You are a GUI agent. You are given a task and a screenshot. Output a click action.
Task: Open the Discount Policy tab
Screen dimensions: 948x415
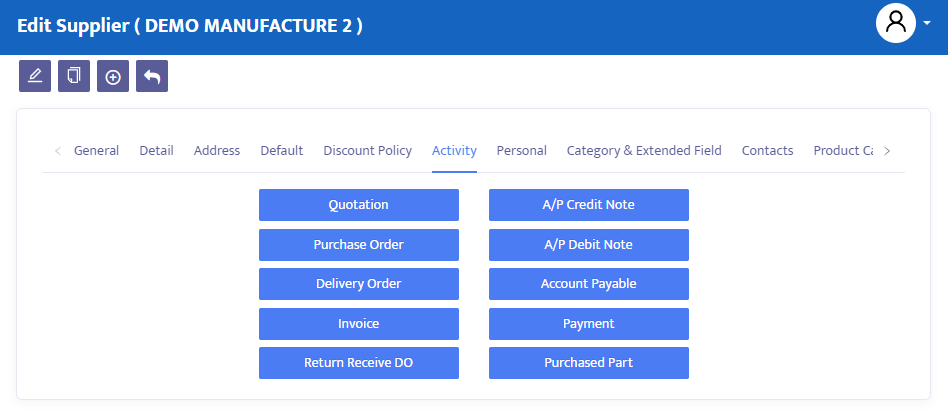coord(367,151)
